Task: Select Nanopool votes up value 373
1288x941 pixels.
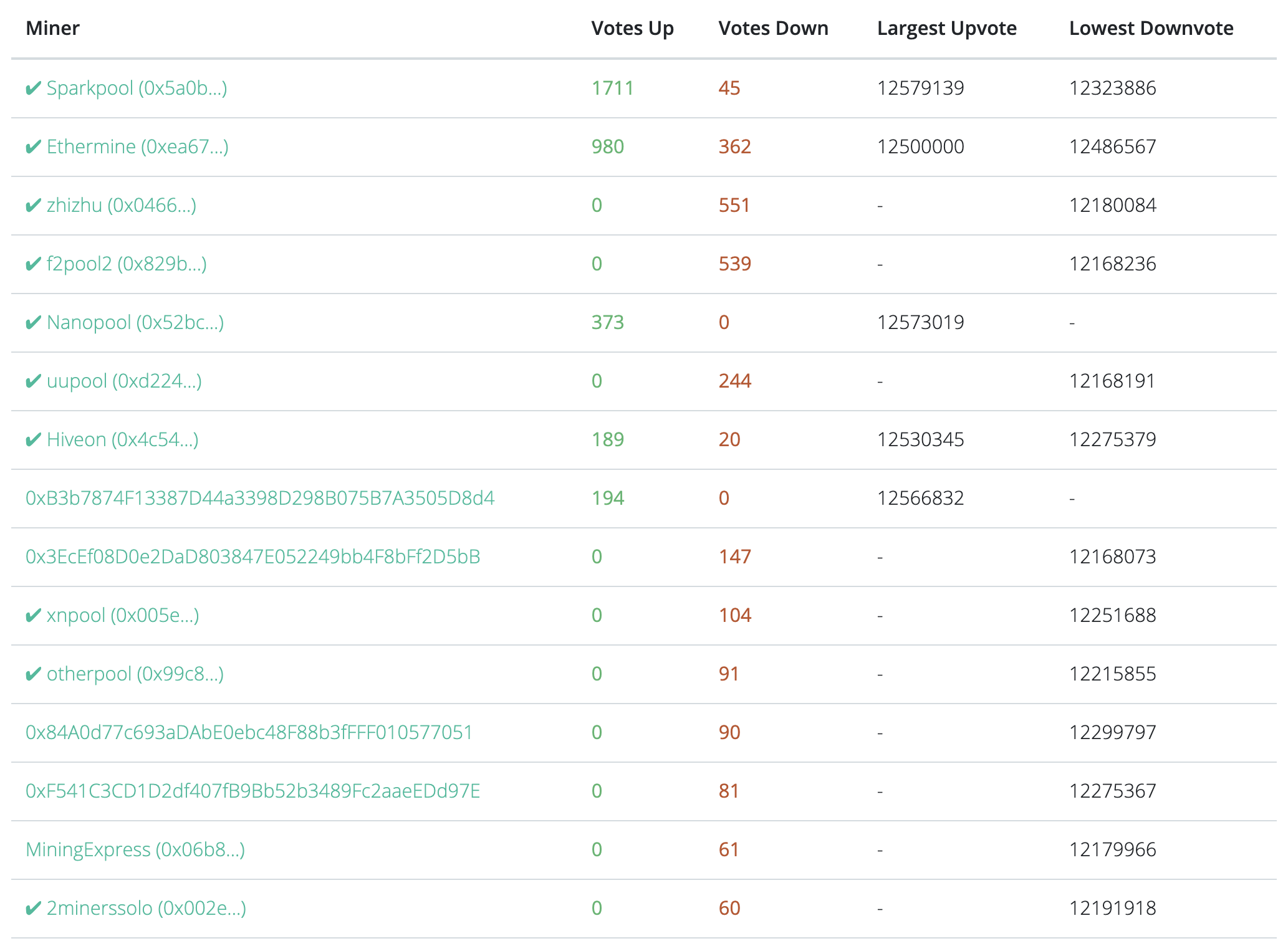Action: tap(608, 323)
